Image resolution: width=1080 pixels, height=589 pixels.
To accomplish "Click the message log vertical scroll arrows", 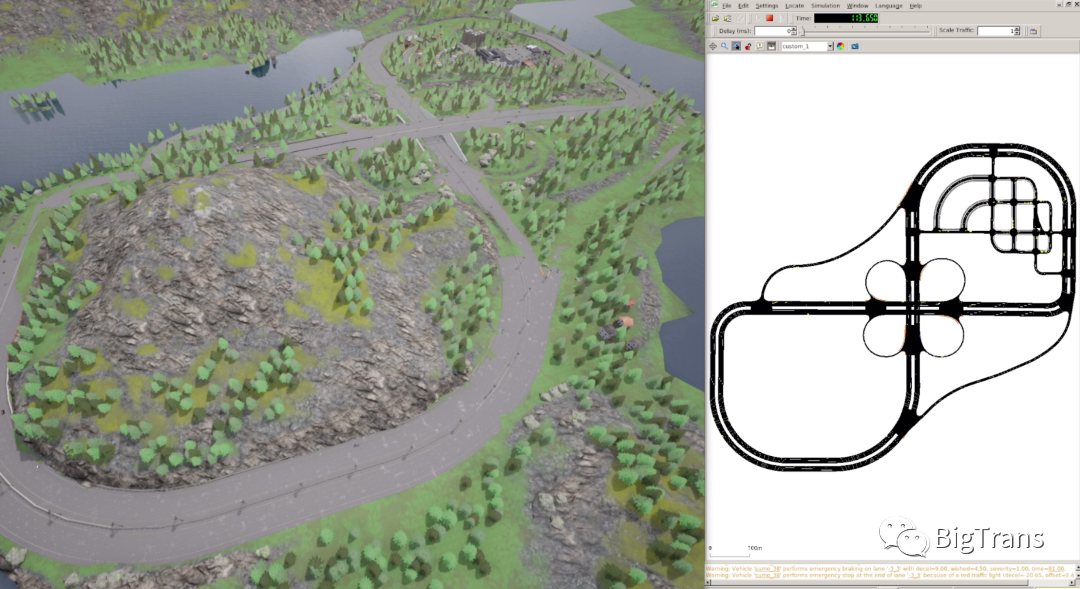I will [x=1078, y=572].
